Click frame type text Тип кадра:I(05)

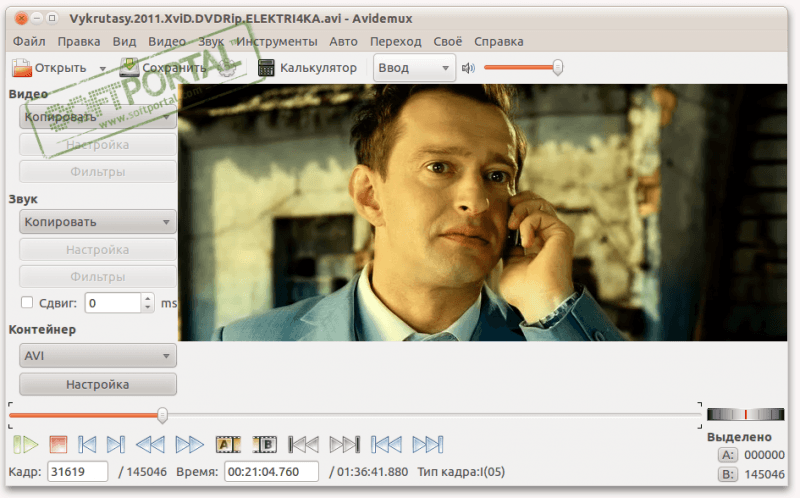461,471
